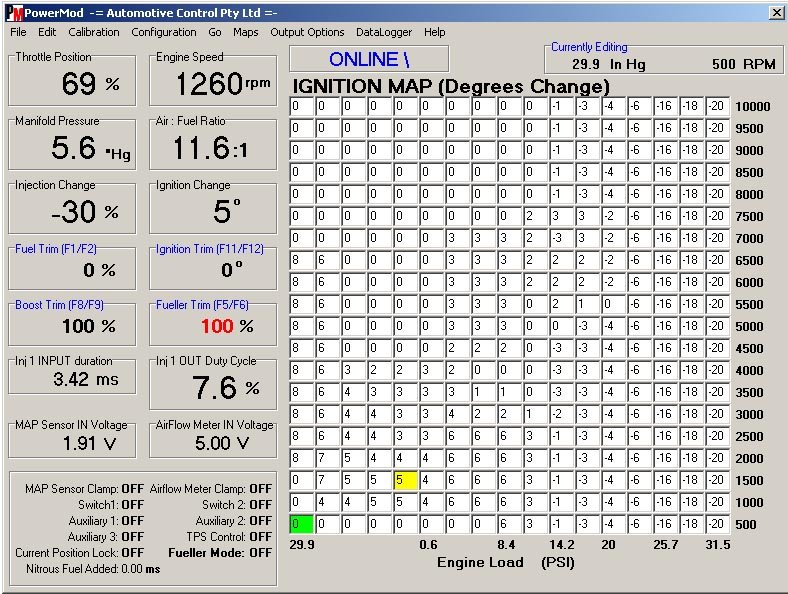Select the -18 cell in the 4000 RPM row
The height and width of the screenshot is (594, 788).
pyautogui.click(x=692, y=370)
